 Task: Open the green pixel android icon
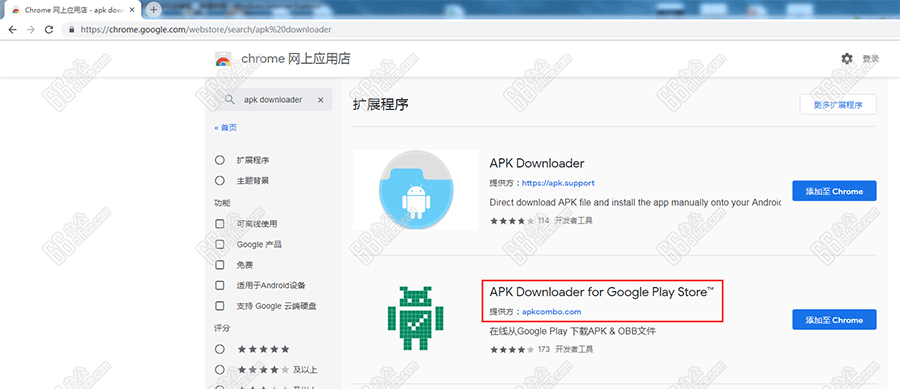coord(416,318)
